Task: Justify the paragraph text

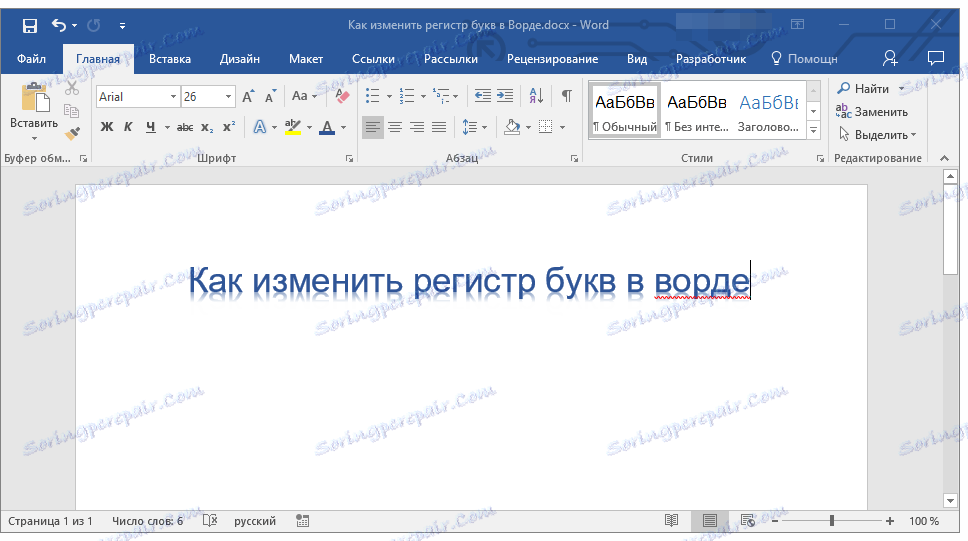Action: pos(439,127)
